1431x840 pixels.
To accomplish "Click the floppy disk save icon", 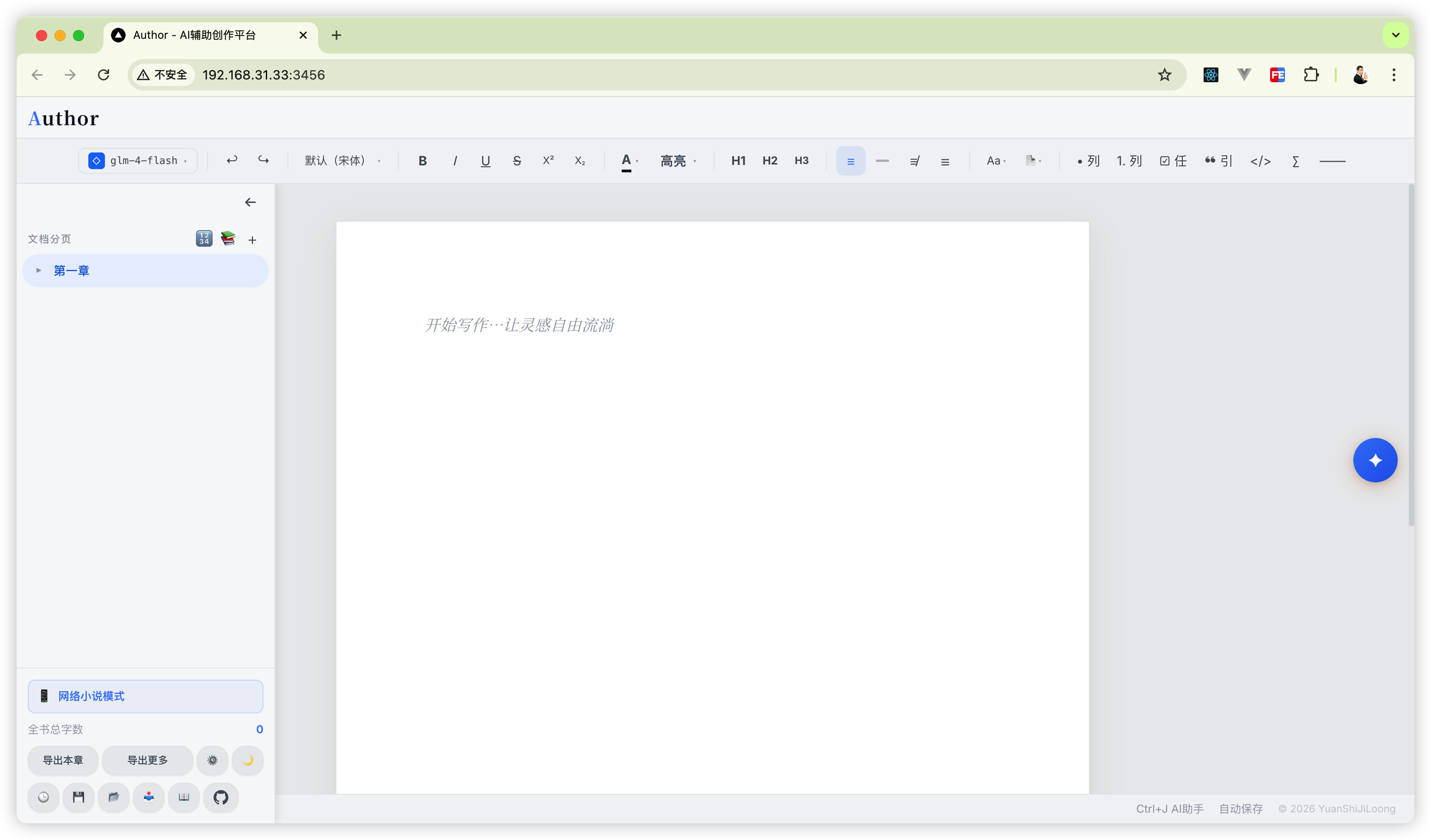I will pos(79,797).
